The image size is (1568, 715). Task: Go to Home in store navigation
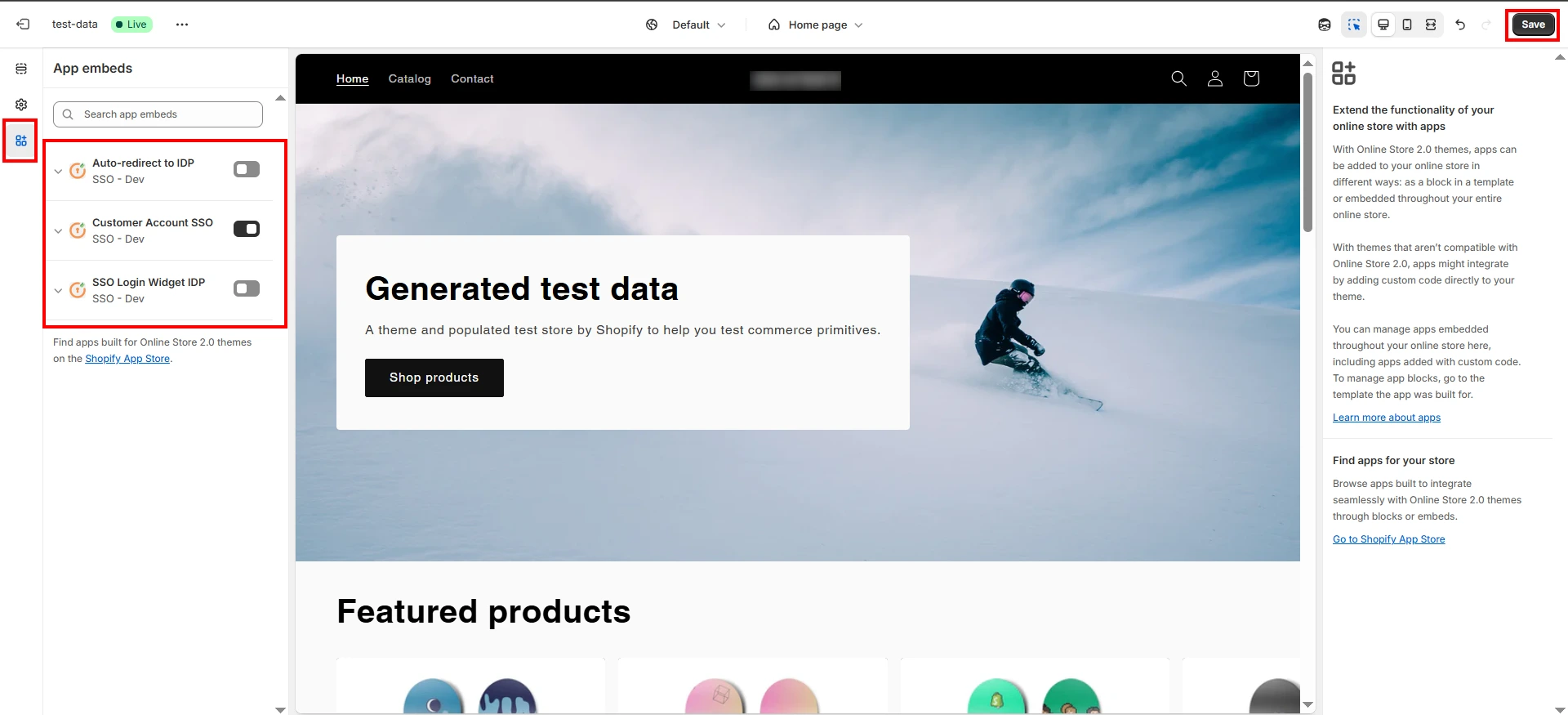click(352, 78)
